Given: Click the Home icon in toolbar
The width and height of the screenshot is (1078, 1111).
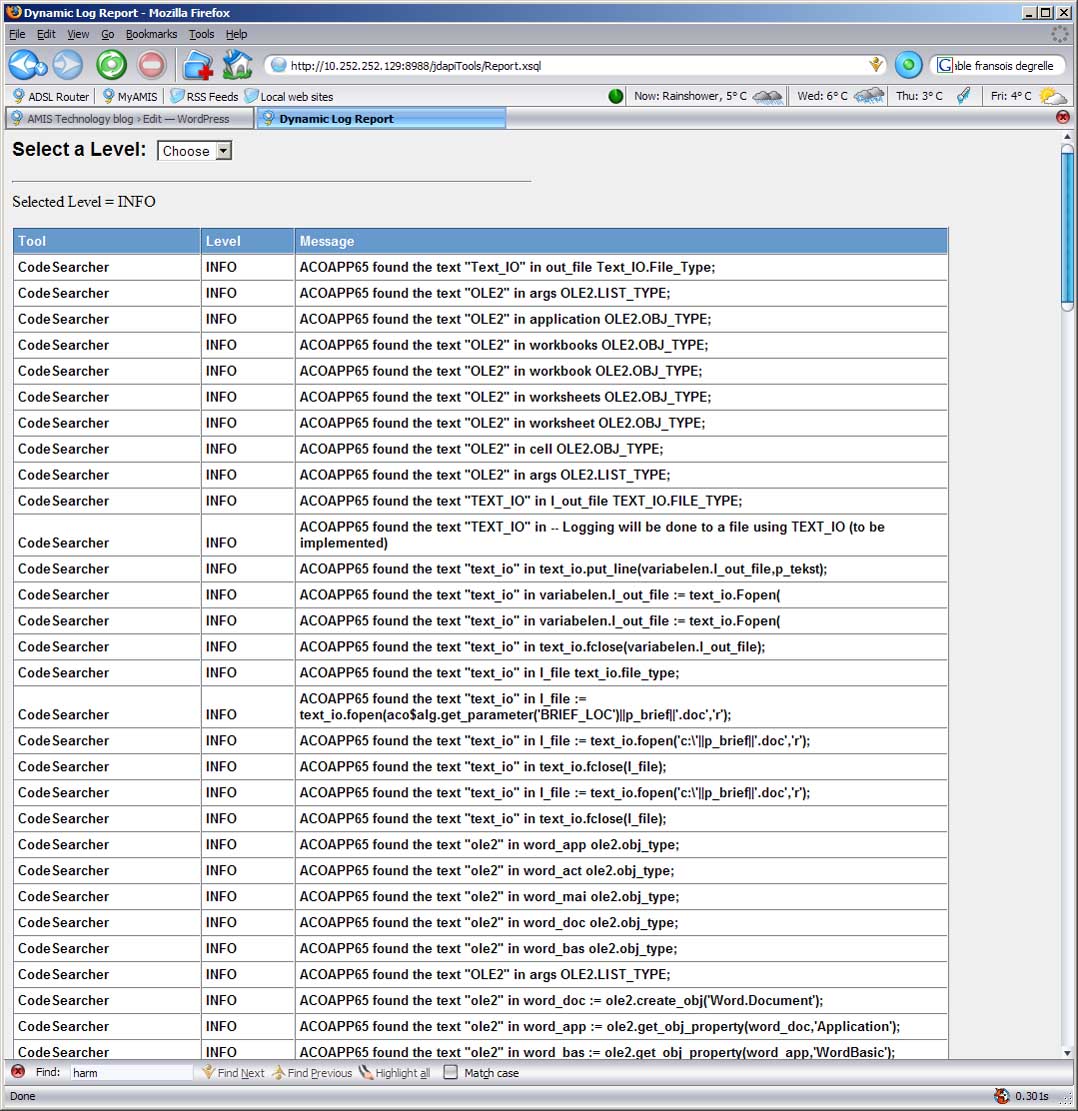Looking at the screenshot, I should [x=238, y=65].
